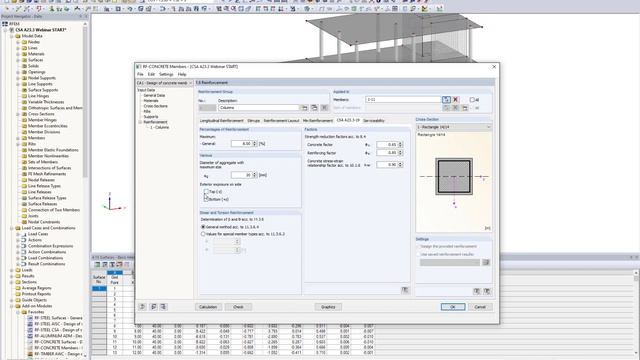Click the RFEM root icon in Project Navigator
Image resolution: width=640 pixels, height=360 pixels.
point(5,24)
